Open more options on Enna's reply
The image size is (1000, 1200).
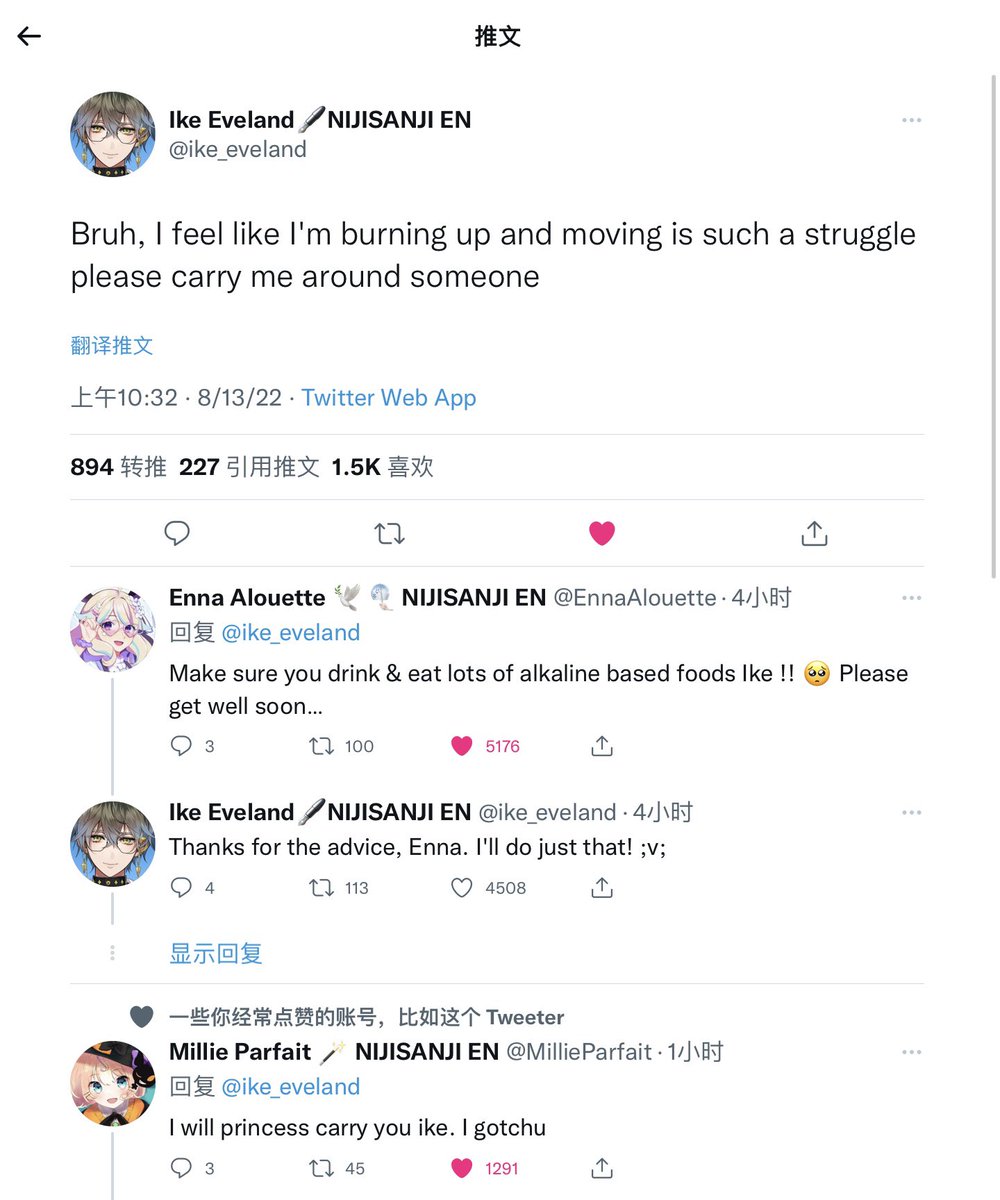(911, 598)
